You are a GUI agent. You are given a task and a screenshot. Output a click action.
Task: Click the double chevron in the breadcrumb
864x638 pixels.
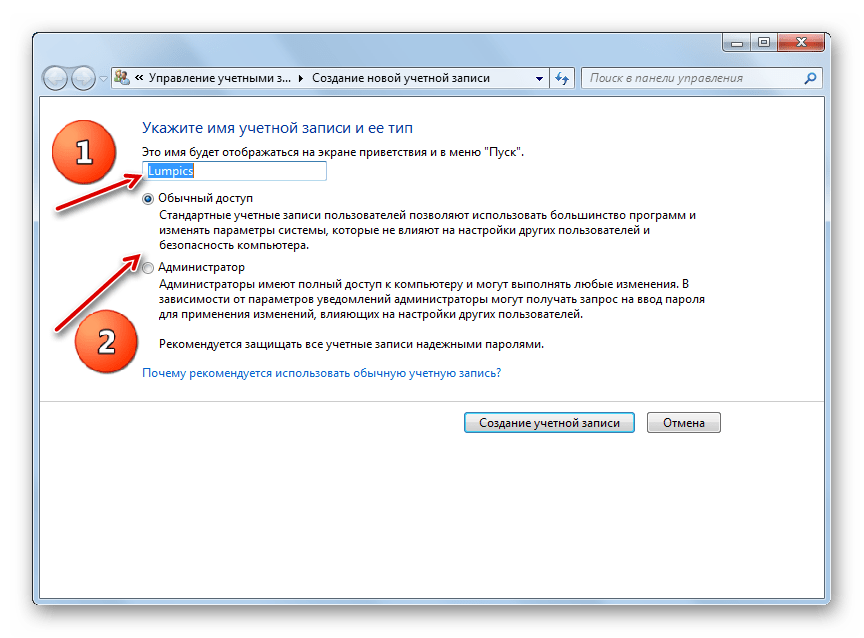point(139,78)
